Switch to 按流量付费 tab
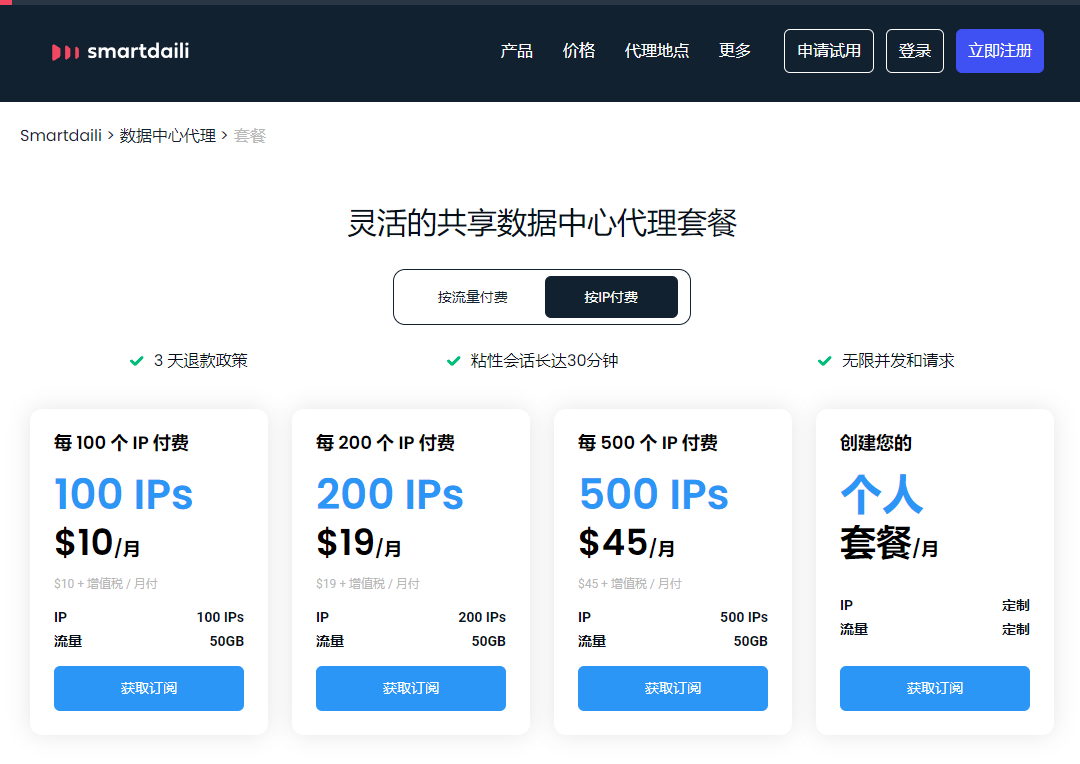 pyautogui.click(x=472, y=297)
